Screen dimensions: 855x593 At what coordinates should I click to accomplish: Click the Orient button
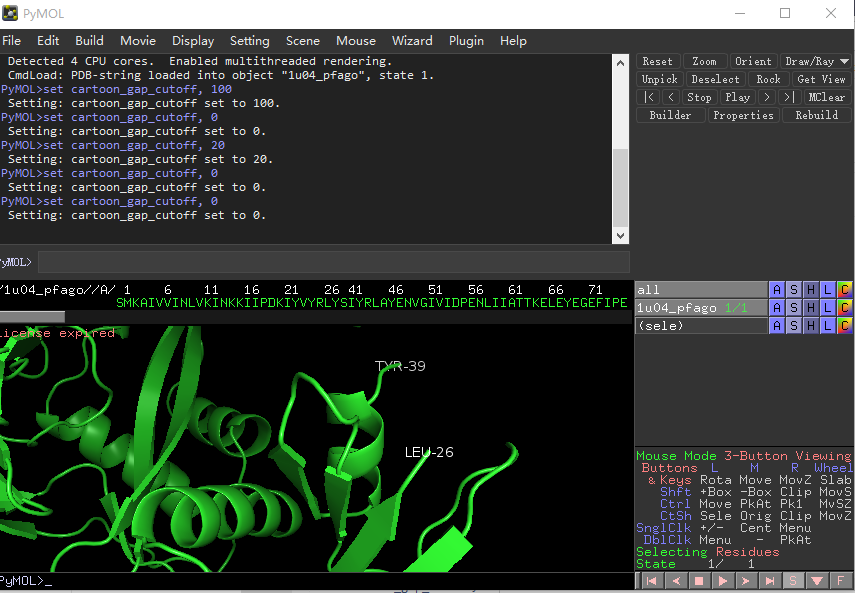pos(753,61)
